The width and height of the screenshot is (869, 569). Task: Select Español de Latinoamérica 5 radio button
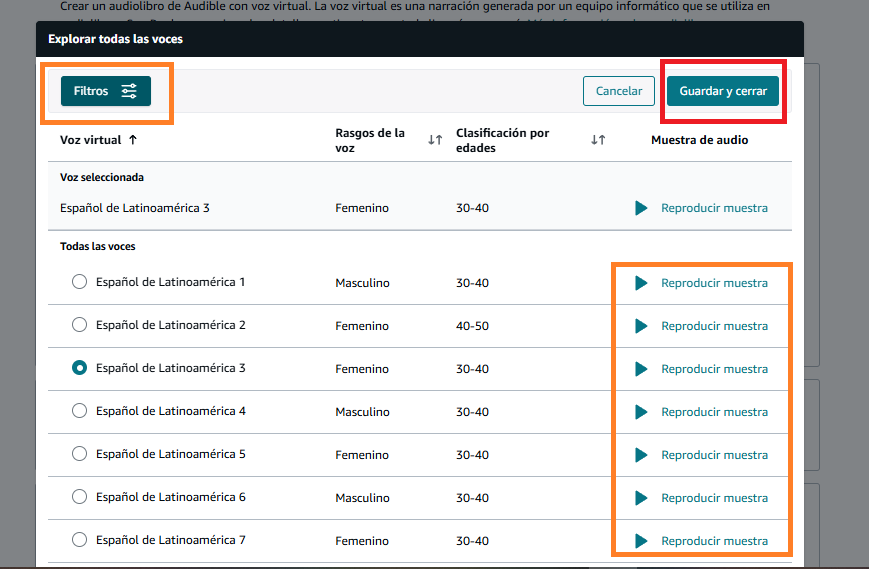[x=79, y=454]
